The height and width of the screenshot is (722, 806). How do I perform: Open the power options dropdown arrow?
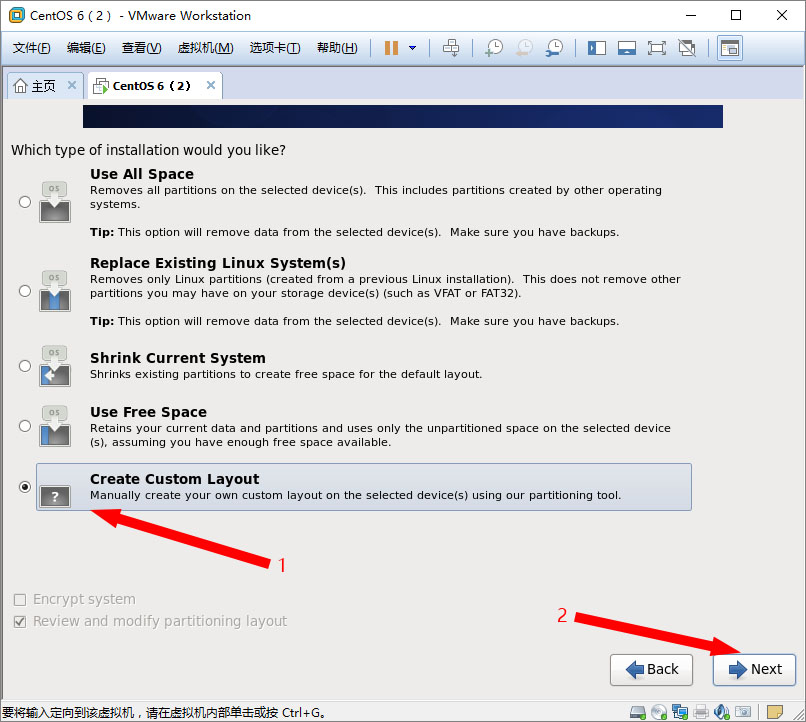point(412,48)
